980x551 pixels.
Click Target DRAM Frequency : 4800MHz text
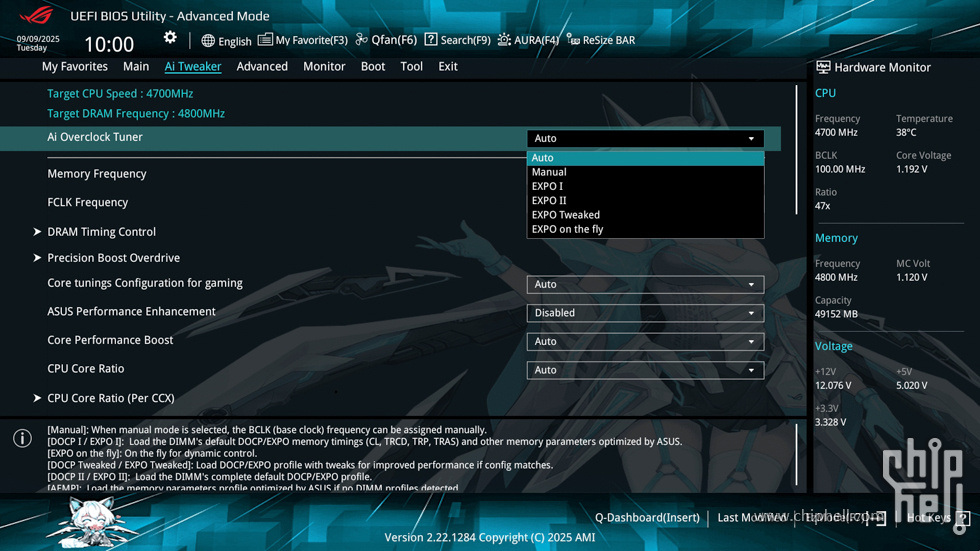click(136, 114)
